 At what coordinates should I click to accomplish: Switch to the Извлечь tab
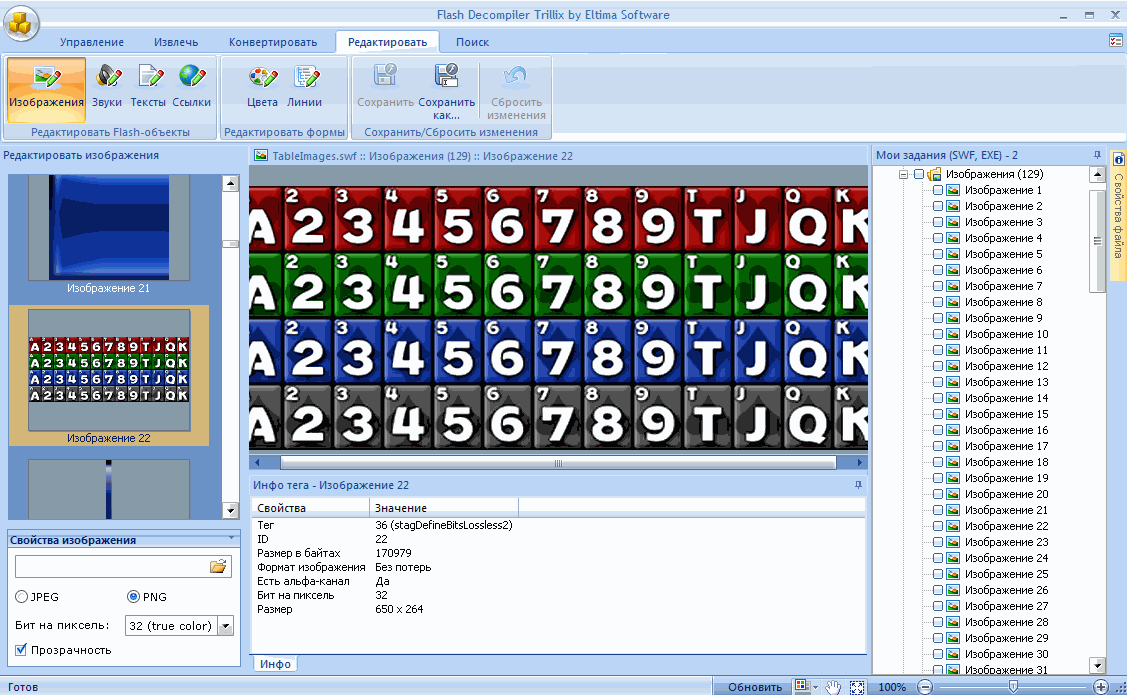point(176,42)
